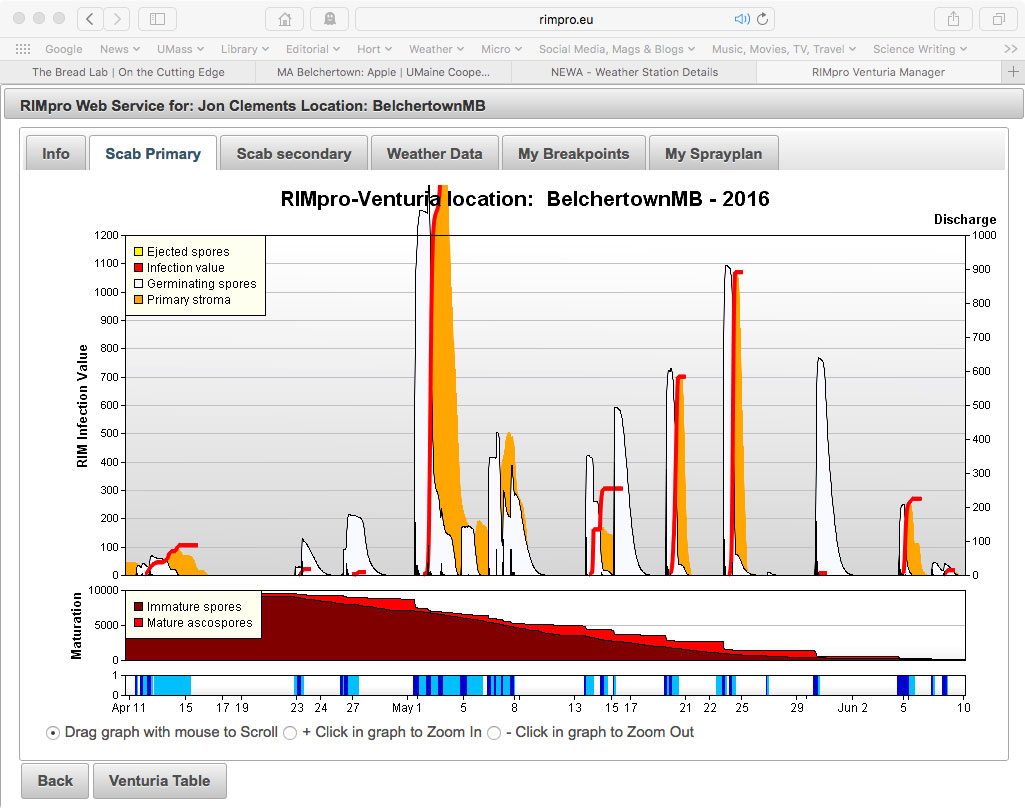Toggle the Safari sidebar icon

(157, 19)
